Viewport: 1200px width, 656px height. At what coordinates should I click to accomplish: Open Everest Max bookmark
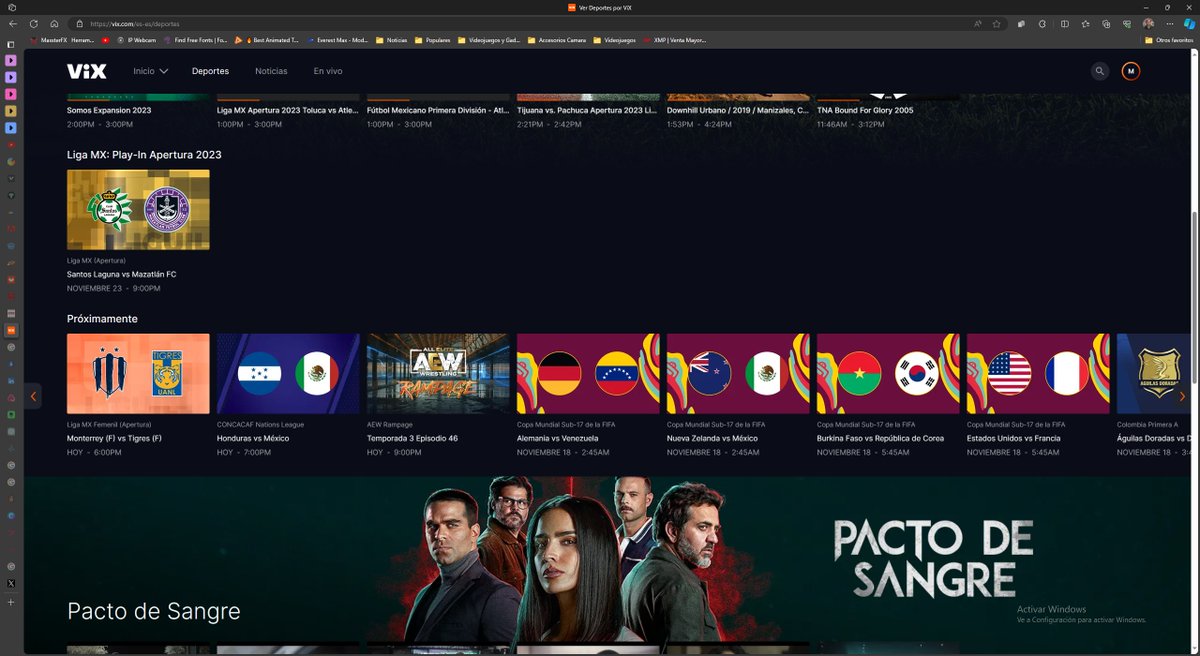pos(339,40)
